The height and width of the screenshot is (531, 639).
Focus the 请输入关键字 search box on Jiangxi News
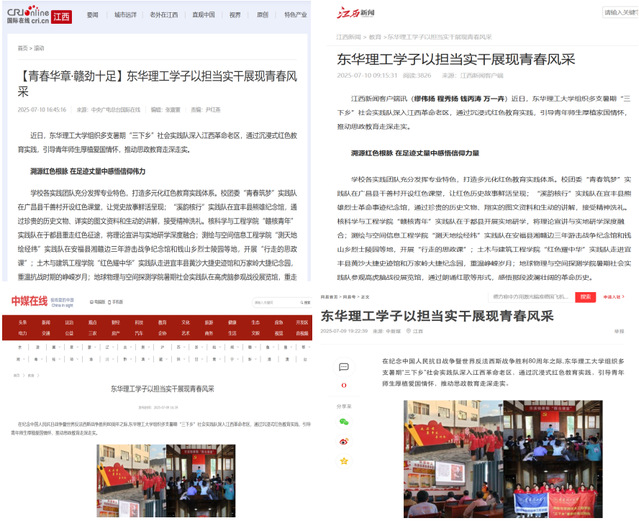point(621,13)
